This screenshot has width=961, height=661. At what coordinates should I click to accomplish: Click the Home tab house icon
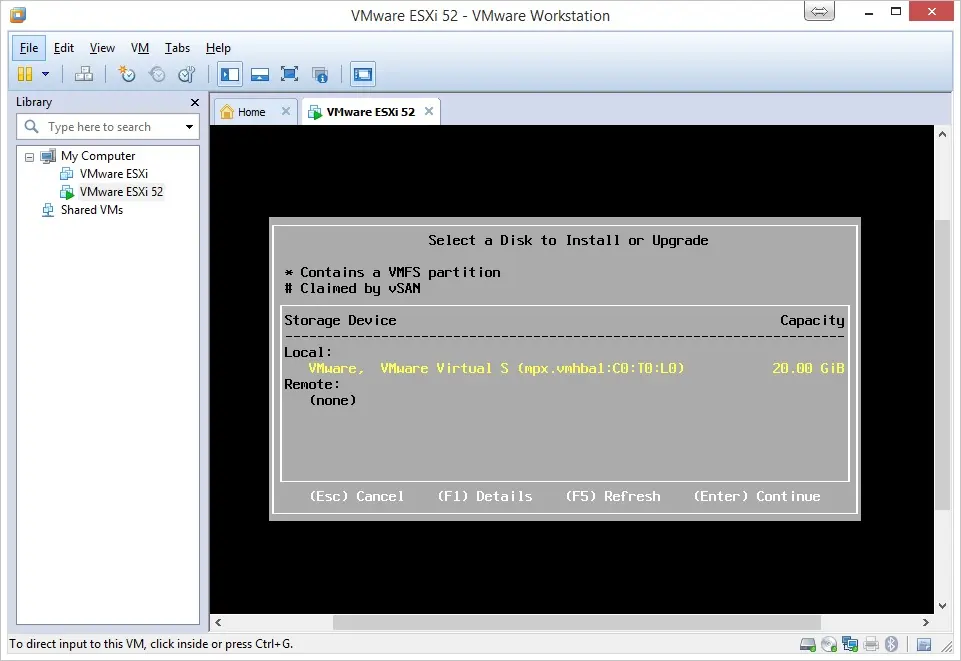click(x=227, y=111)
